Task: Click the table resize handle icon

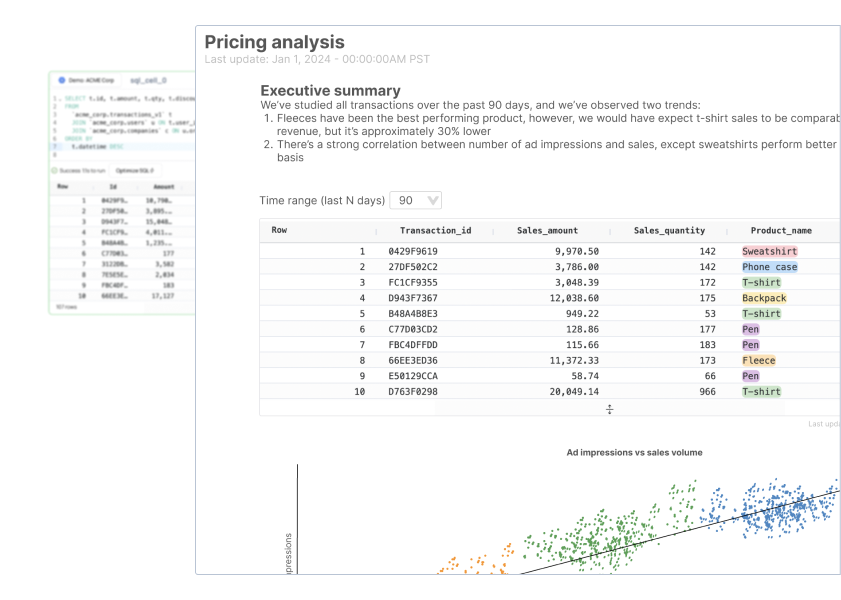Action: 609,408
